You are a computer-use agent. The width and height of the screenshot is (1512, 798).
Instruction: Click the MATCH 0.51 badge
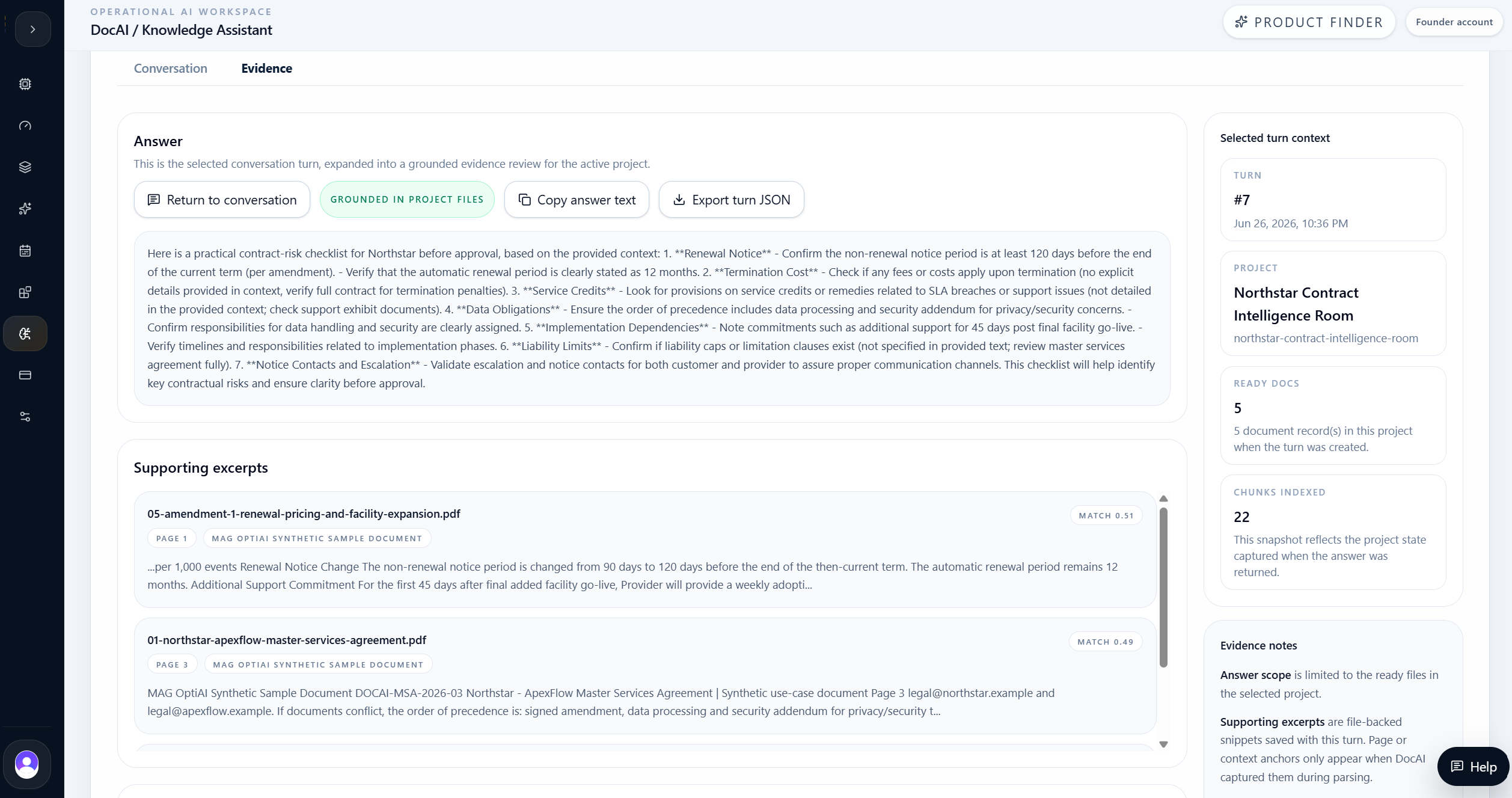(1106, 516)
